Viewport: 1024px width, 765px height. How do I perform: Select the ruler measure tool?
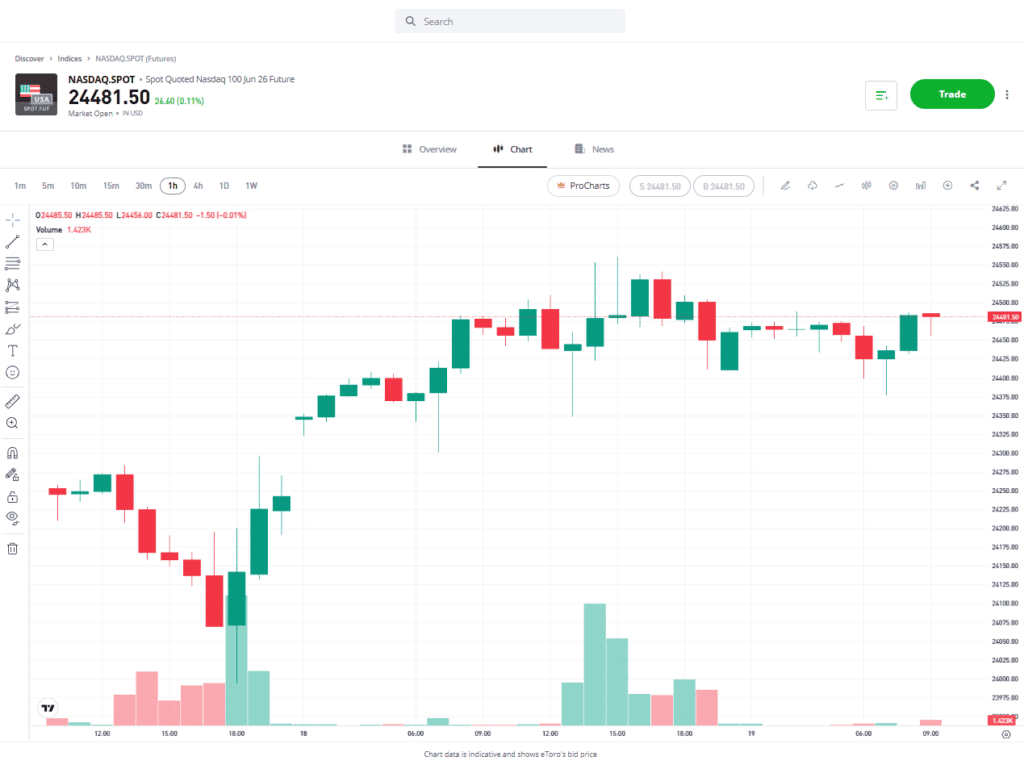[x=13, y=401]
